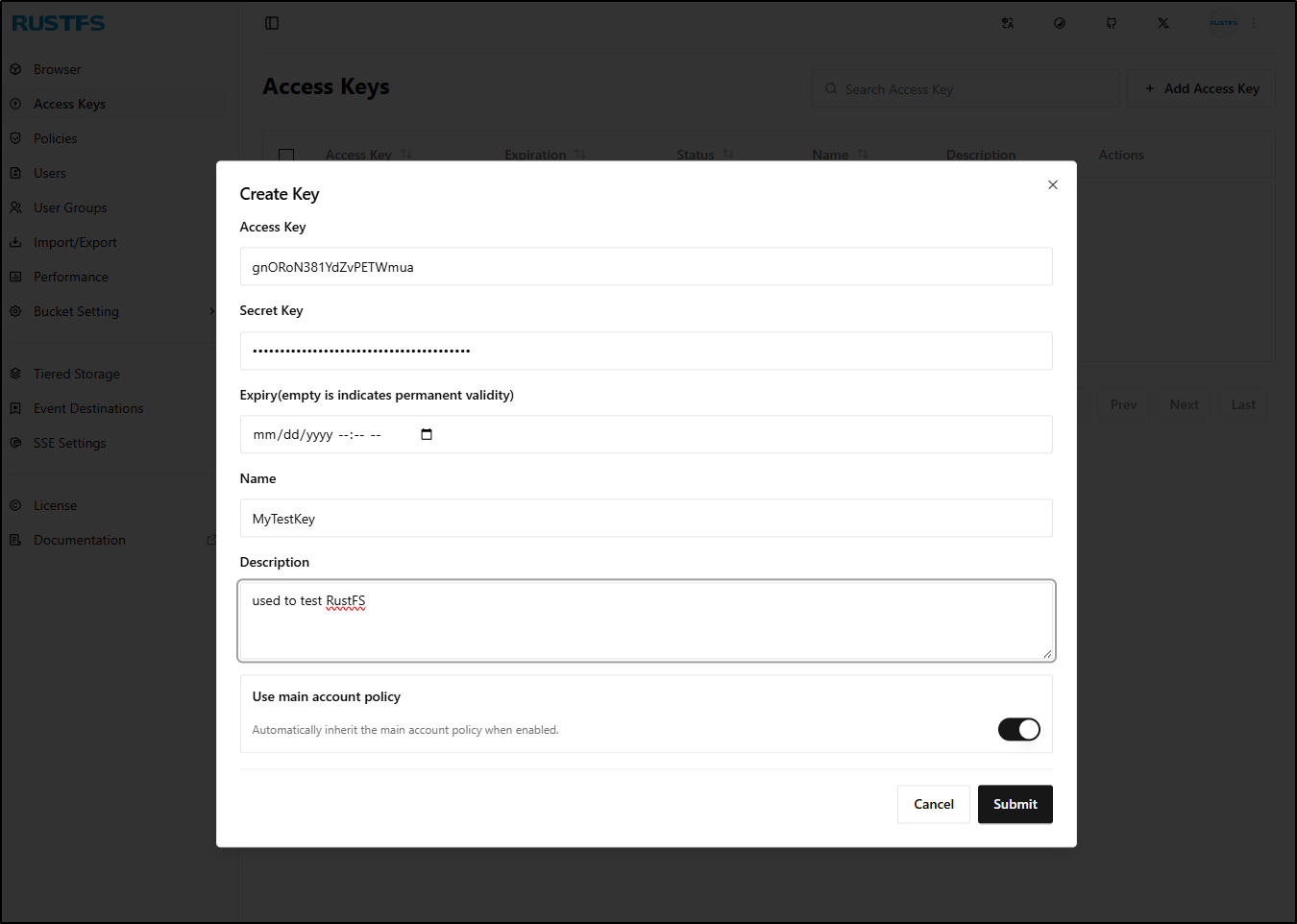This screenshot has width=1297, height=924.
Task: Open the X (Twitter) icon link
Action: [x=1163, y=23]
